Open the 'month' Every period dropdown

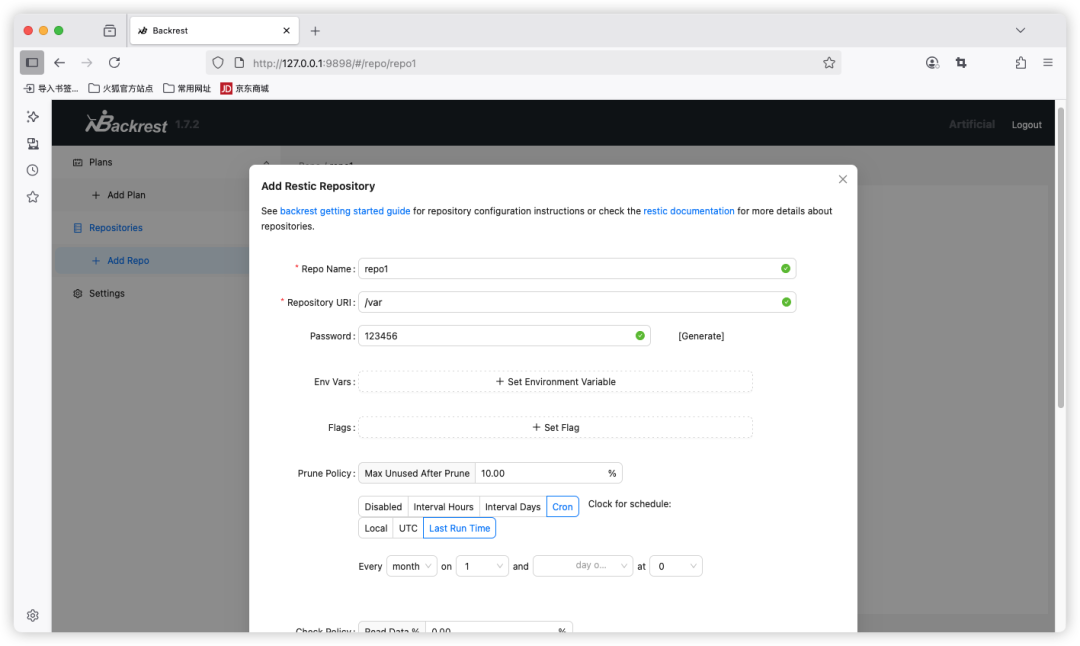tap(411, 566)
